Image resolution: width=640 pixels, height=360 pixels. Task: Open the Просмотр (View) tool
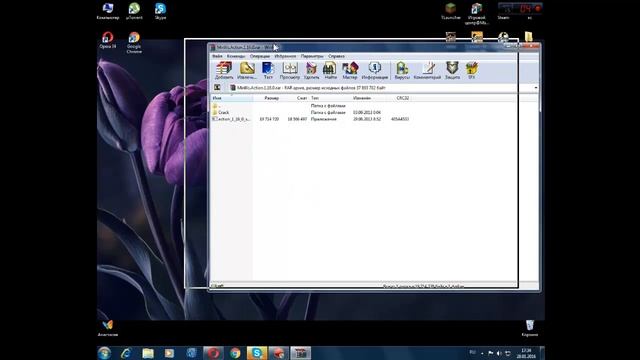click(290, 71)
